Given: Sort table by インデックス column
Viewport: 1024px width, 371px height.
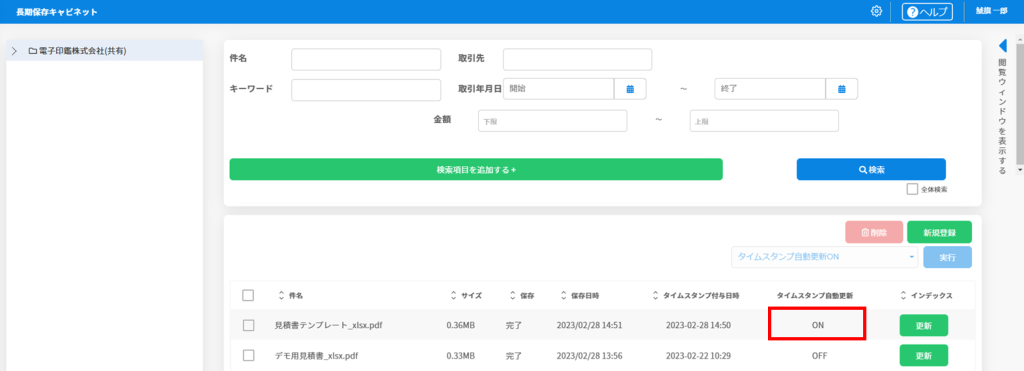Looking at the screenshot, I should 926,295.
